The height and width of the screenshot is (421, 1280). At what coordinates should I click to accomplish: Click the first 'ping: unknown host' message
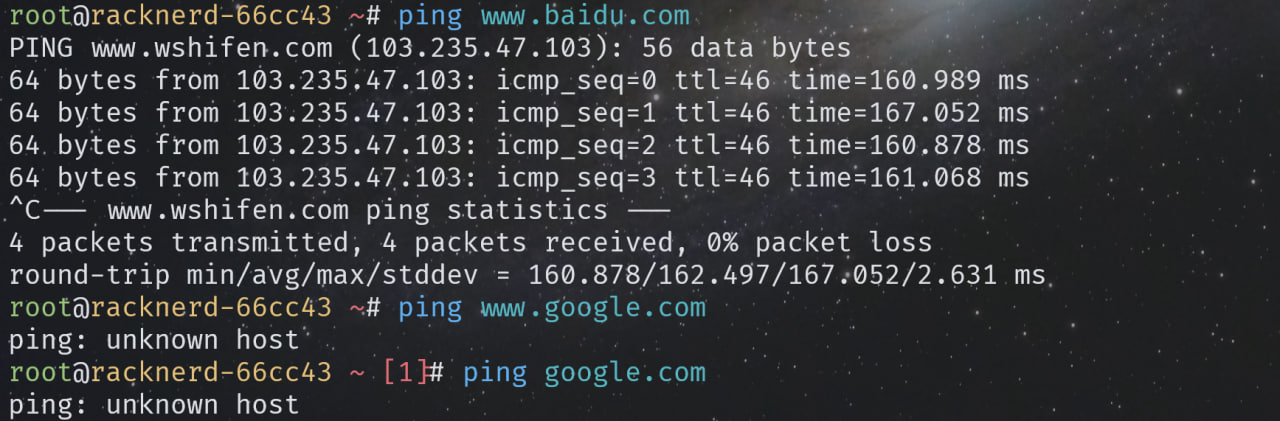coord(154,340)
